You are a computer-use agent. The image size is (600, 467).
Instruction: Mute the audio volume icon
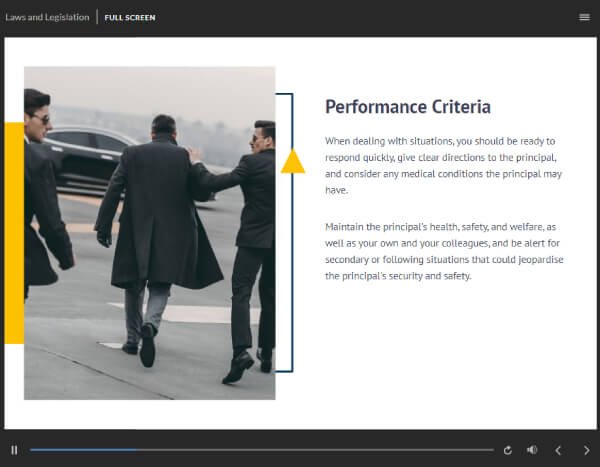[532, 450]
